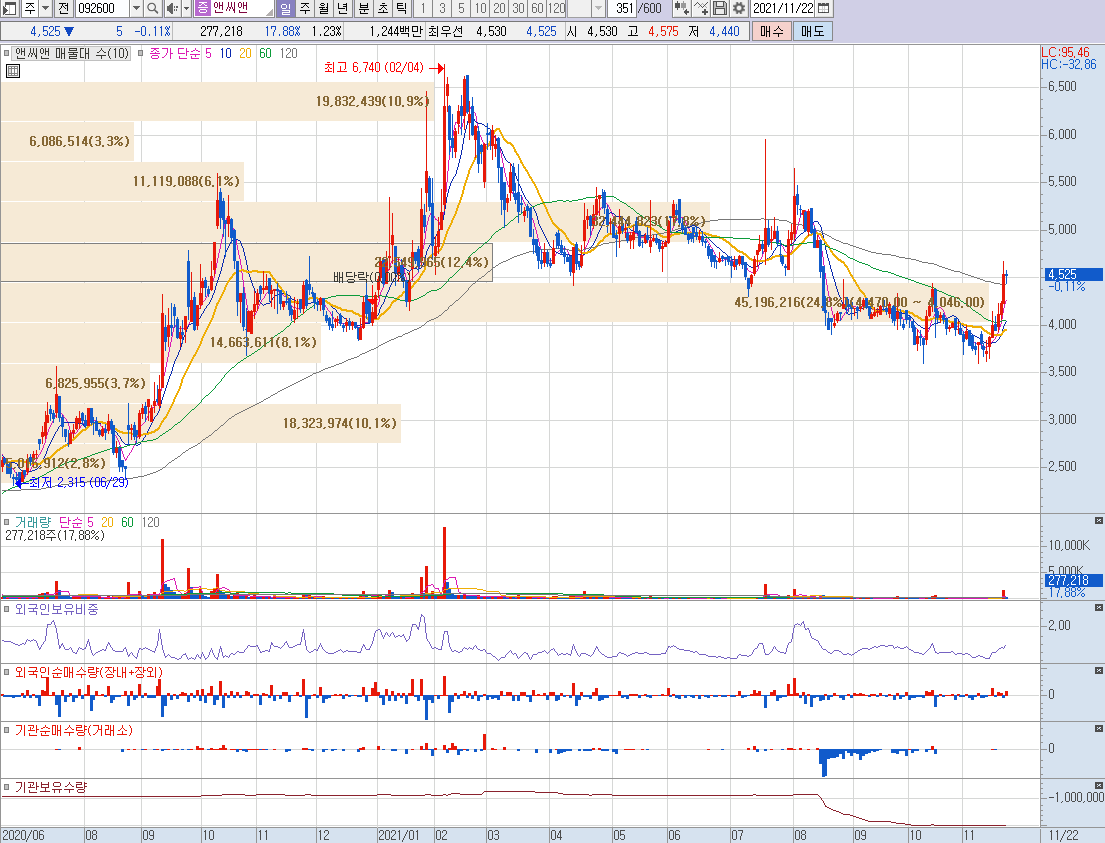Click the add line indicator icon

(x=700, y=8)
